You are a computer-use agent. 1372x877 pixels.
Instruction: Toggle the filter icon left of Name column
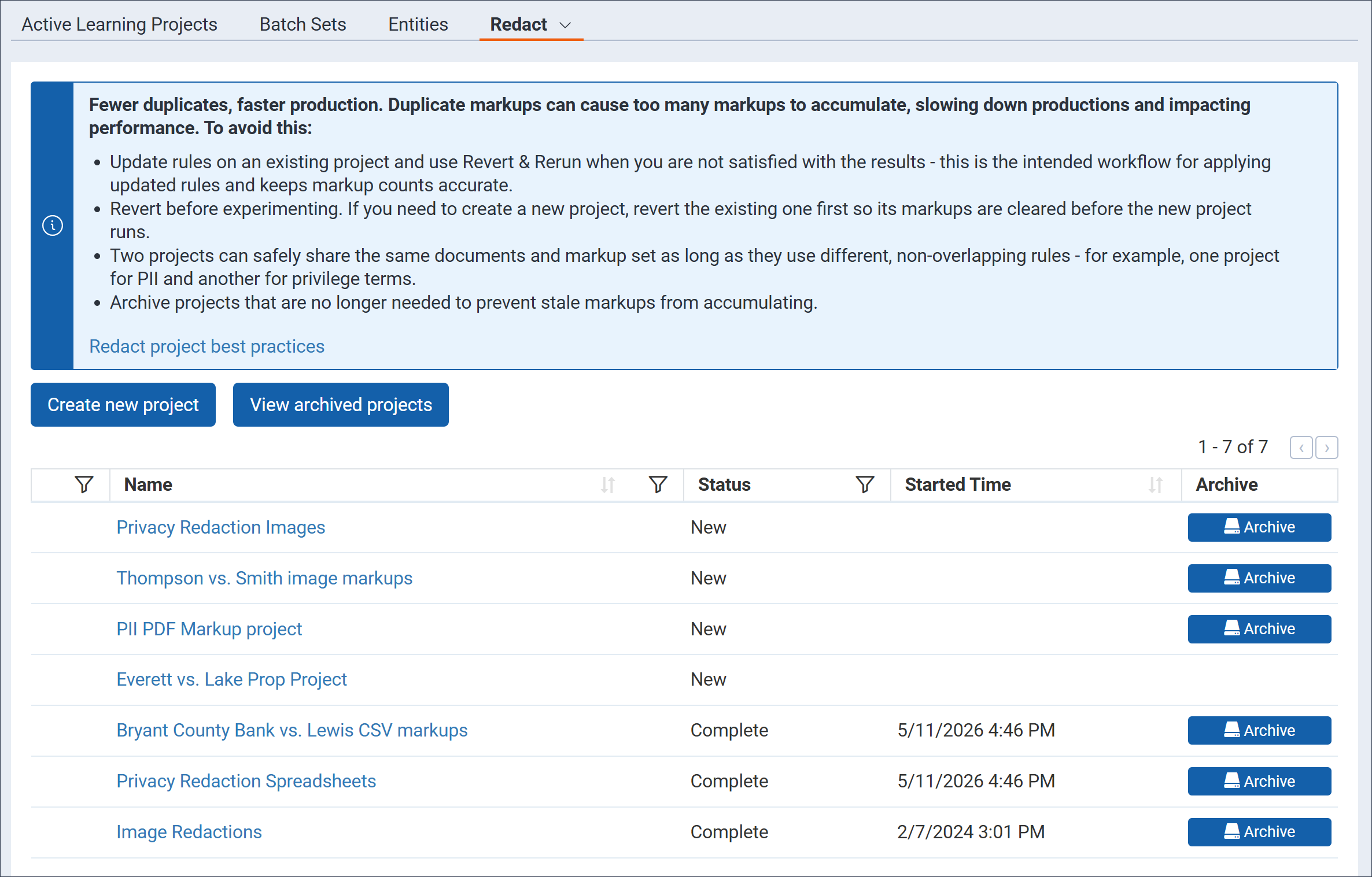(x=84, y=484)
